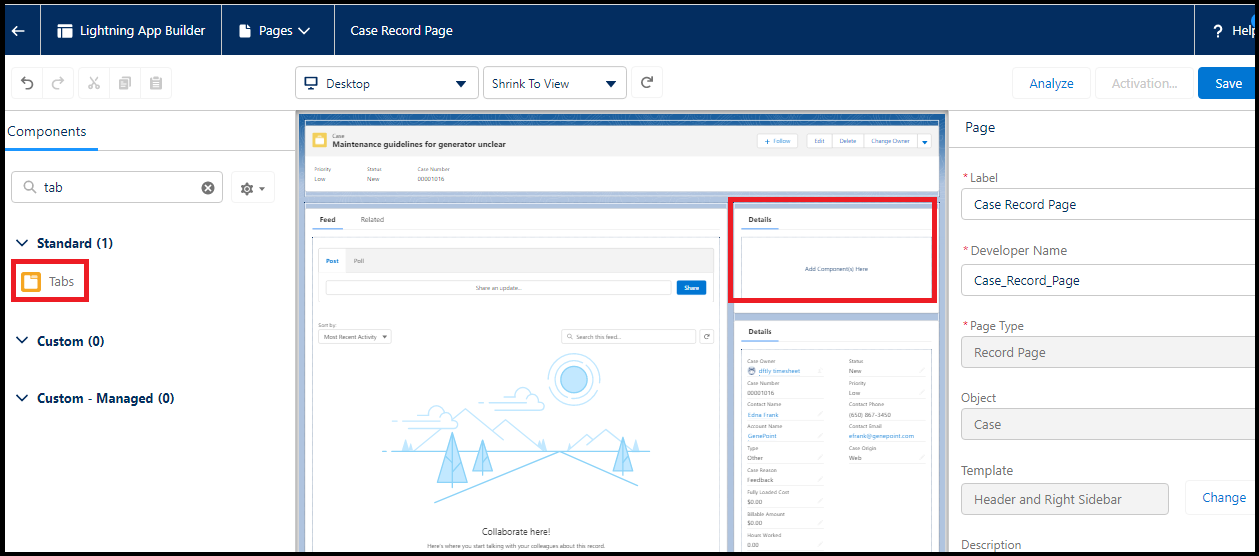Click the Edna Frank contact link
The height and width of the screenshot is (556, 1259).
click(763, 415)
